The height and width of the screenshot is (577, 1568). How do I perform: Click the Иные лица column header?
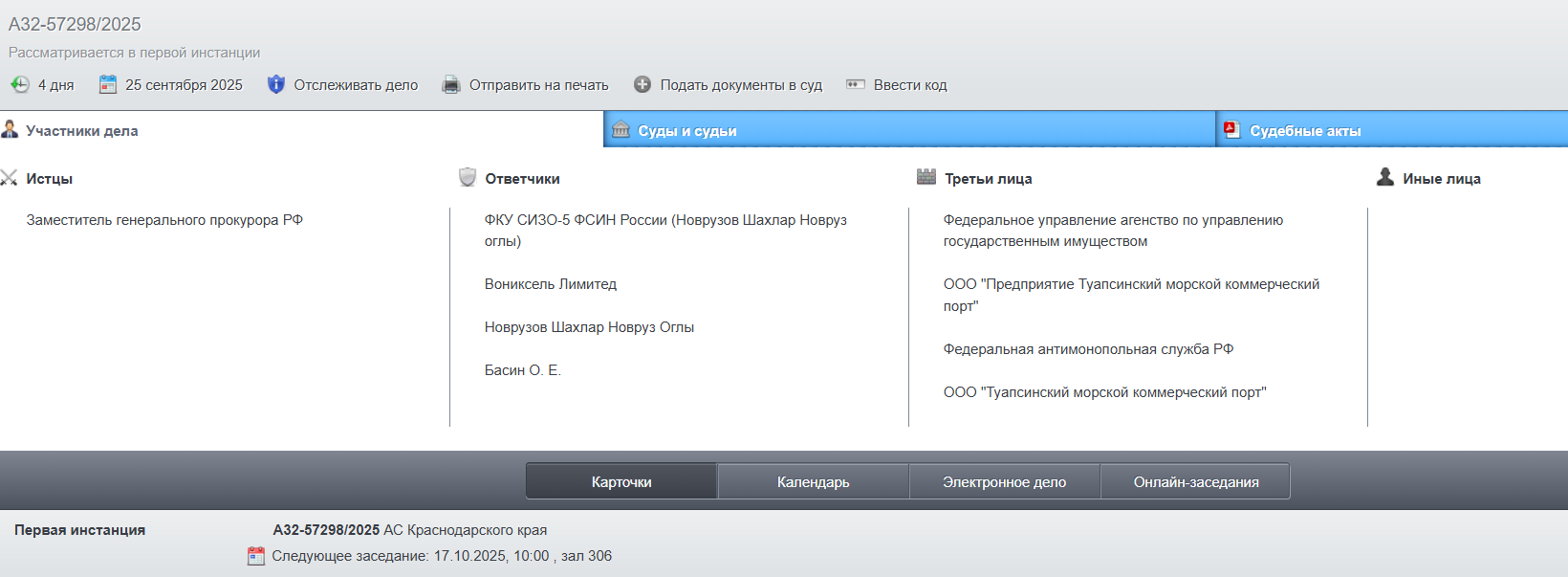(x=1442, y=179)
